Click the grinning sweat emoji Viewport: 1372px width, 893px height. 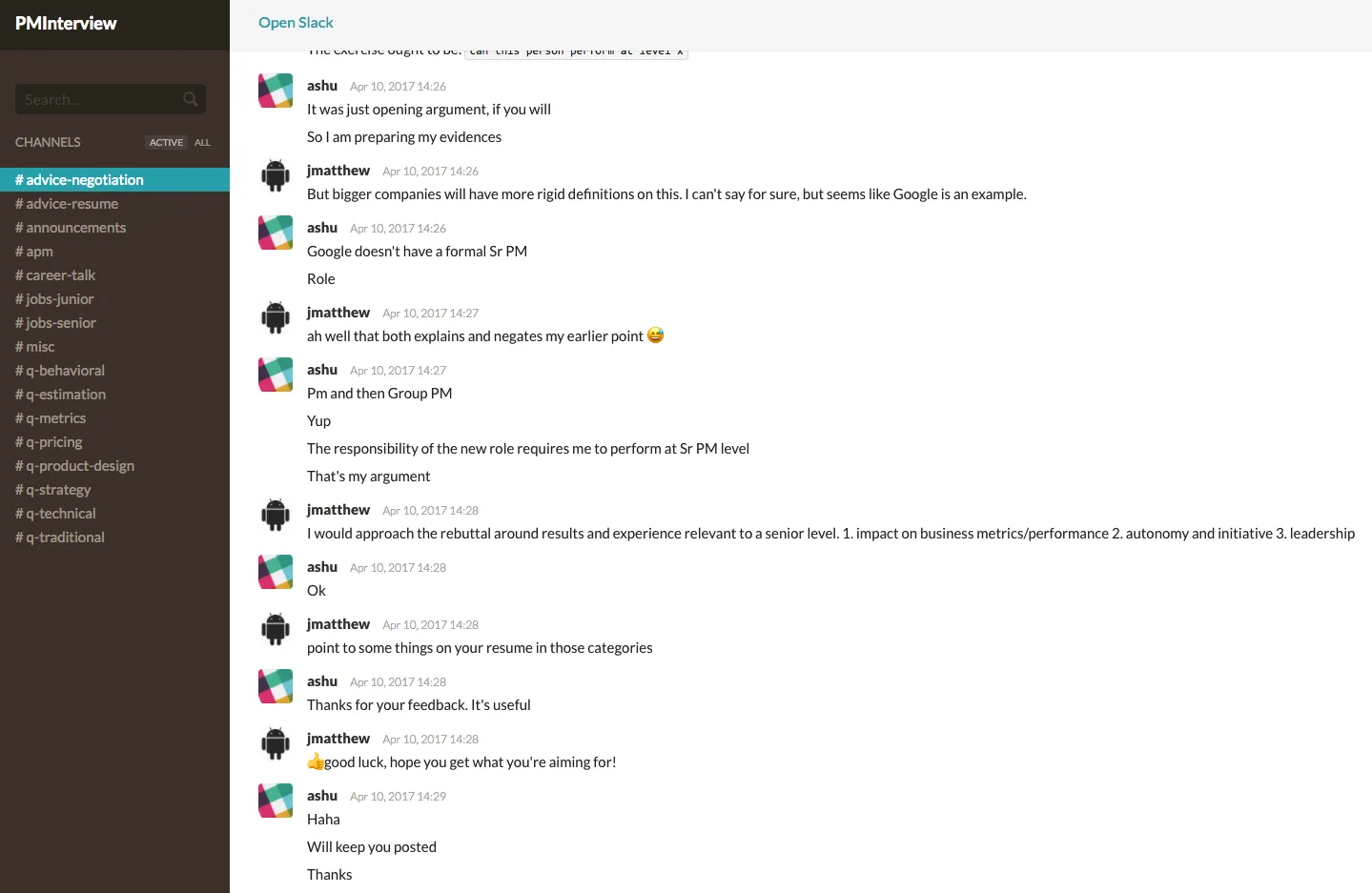tap(655, 335)
